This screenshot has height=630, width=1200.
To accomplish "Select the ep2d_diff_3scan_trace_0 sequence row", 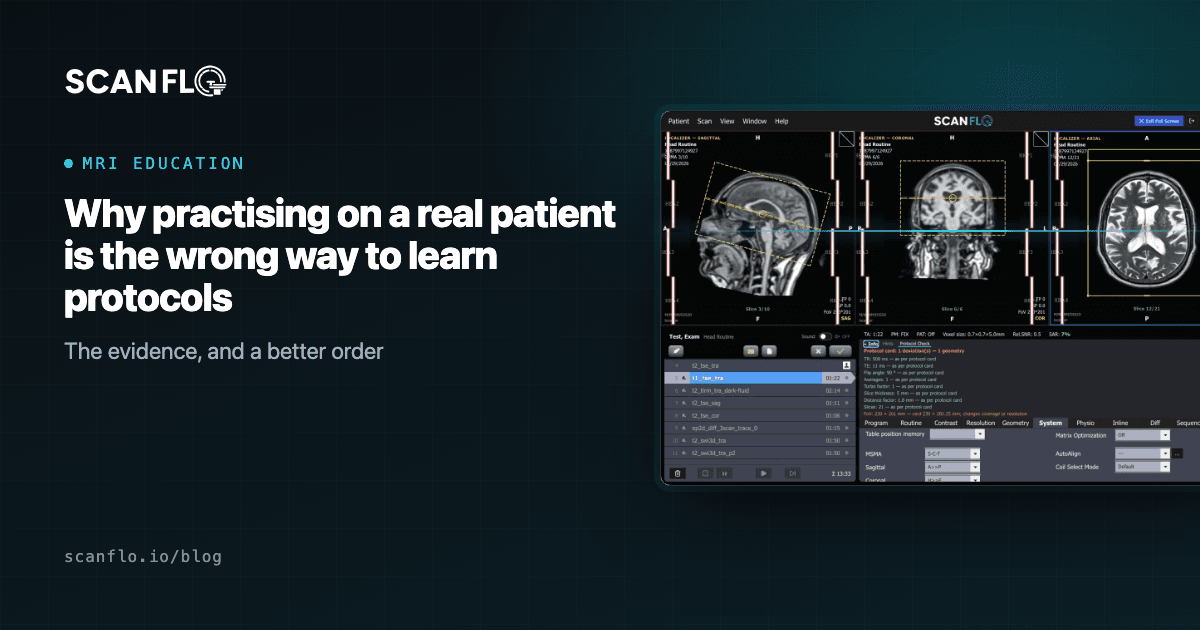I will 760,428.
